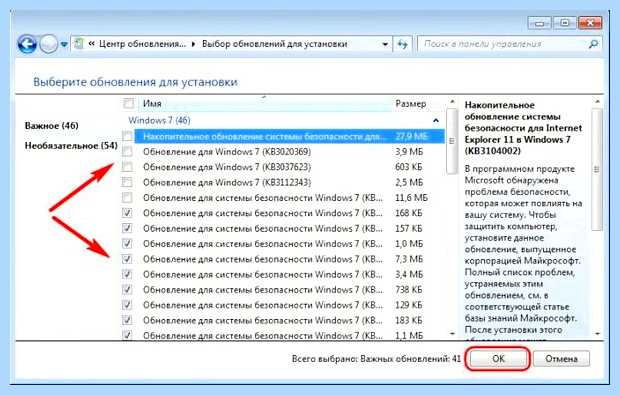Tick the checkbox of the 11,6 МБ update
This screenshot has width=620, height=395.
point(127,197)
